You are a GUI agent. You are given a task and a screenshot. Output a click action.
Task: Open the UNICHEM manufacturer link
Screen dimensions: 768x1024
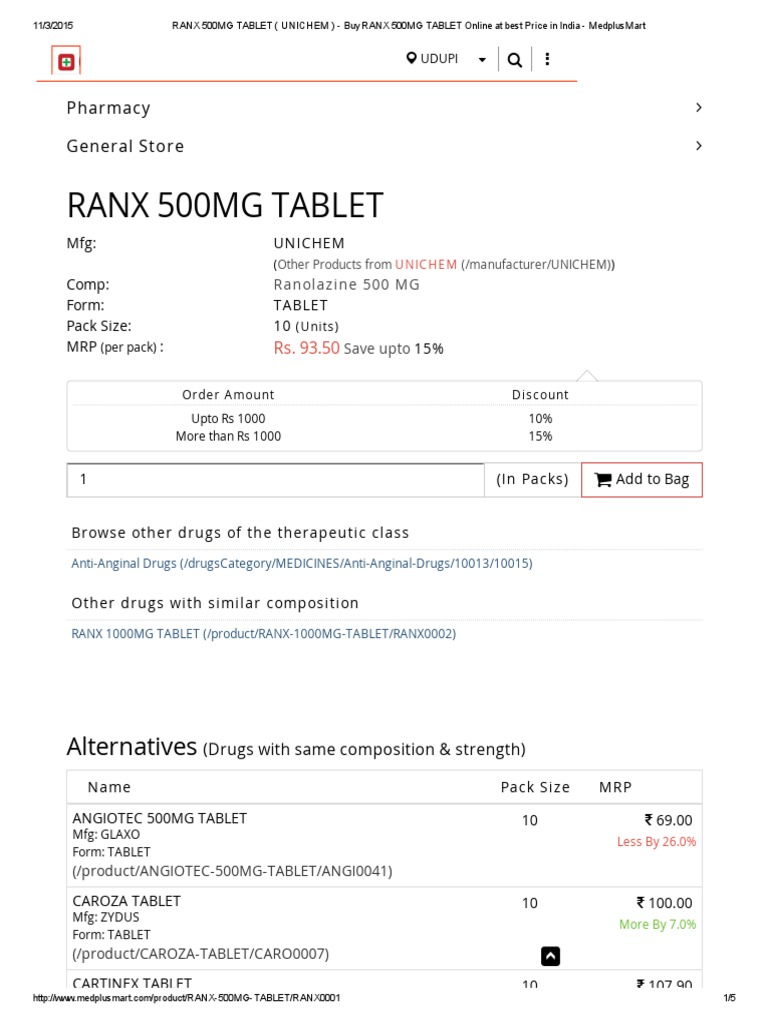tap(426, 265)
